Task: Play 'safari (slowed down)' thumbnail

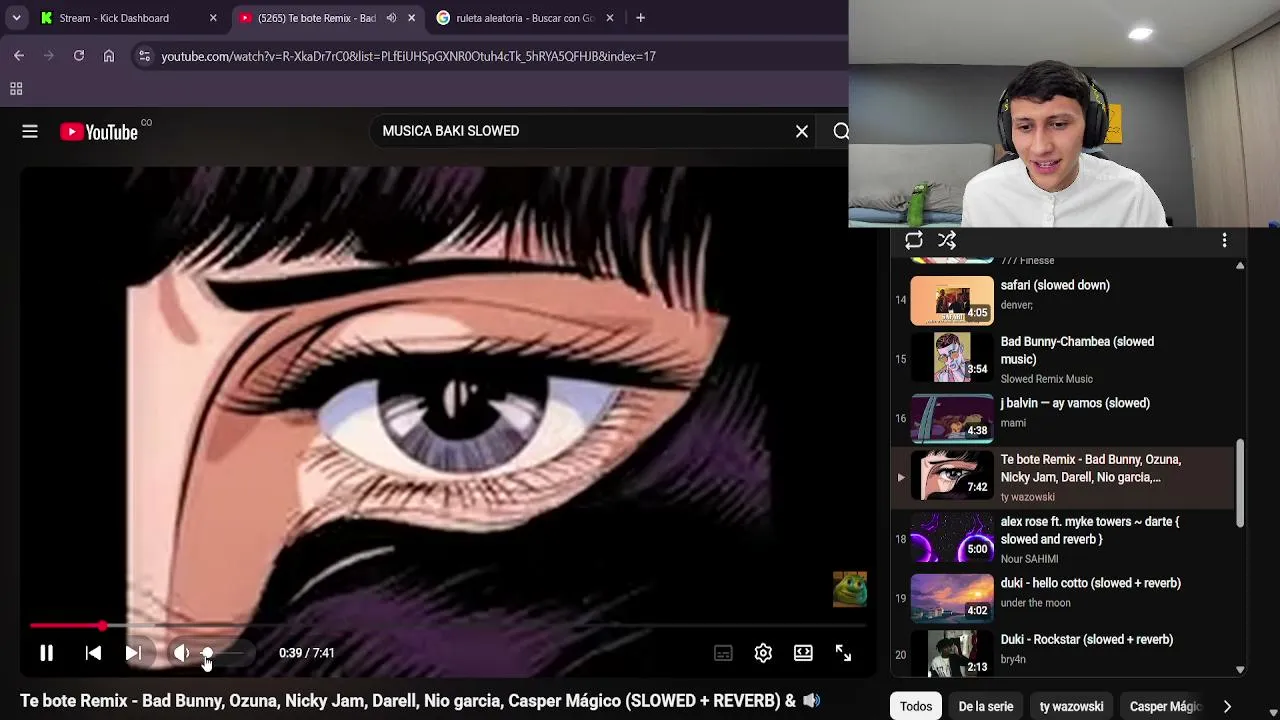Action: (952, 300)
